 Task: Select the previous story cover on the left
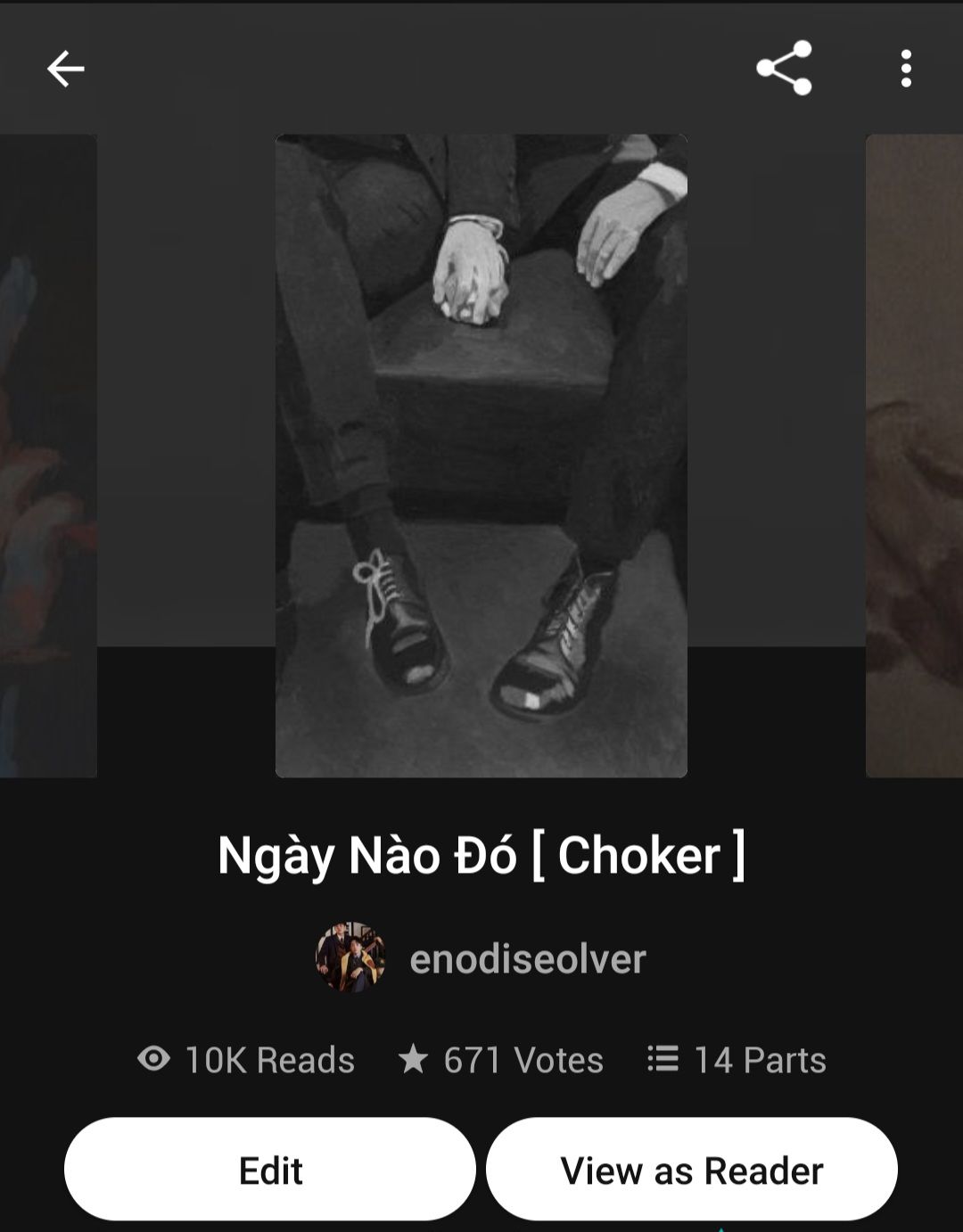pyautogui.click(x=48, y=456)
